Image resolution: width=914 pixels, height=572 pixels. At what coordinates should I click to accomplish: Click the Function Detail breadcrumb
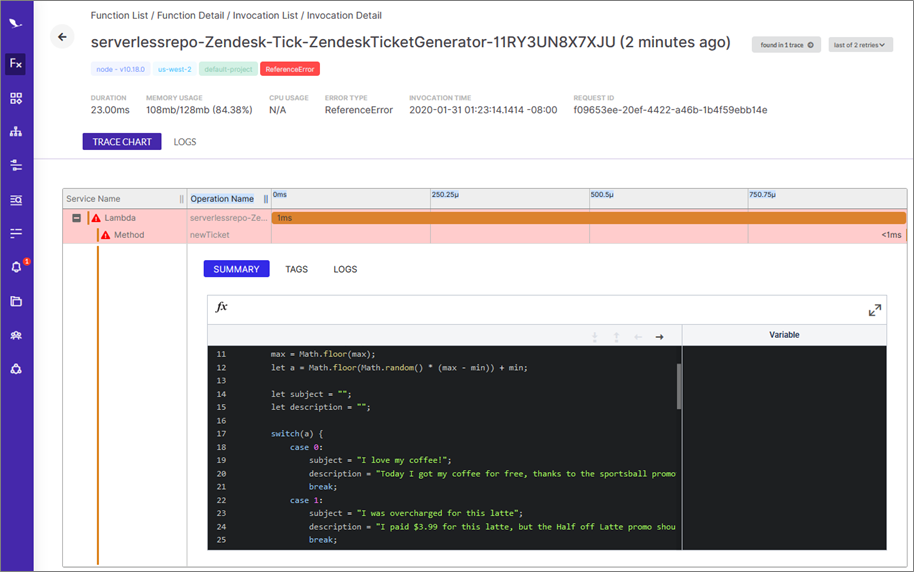point(190,16)
